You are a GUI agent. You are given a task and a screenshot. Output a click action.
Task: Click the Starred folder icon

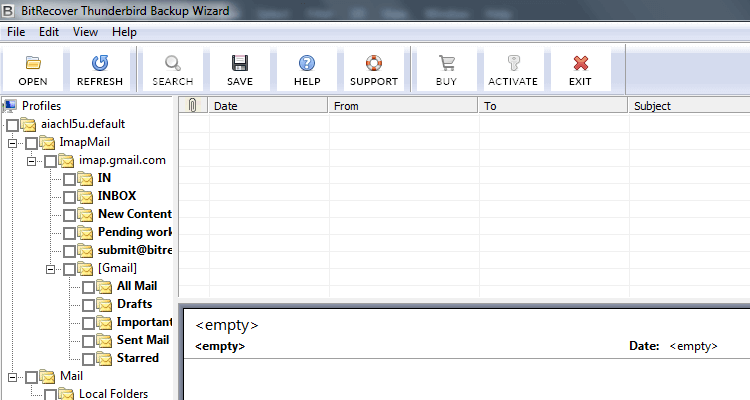pos(104,358)
